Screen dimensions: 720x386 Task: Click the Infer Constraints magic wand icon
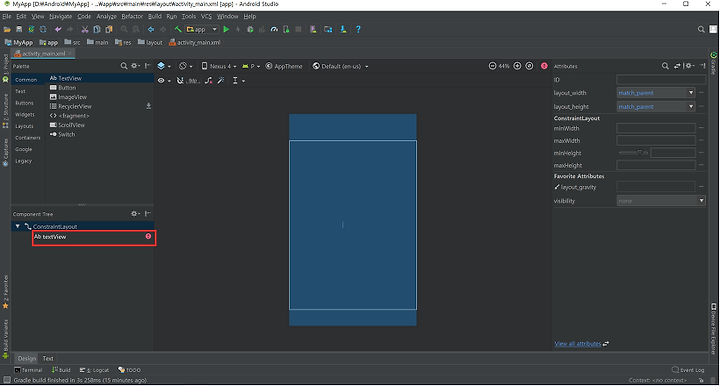tap(221, 81)
